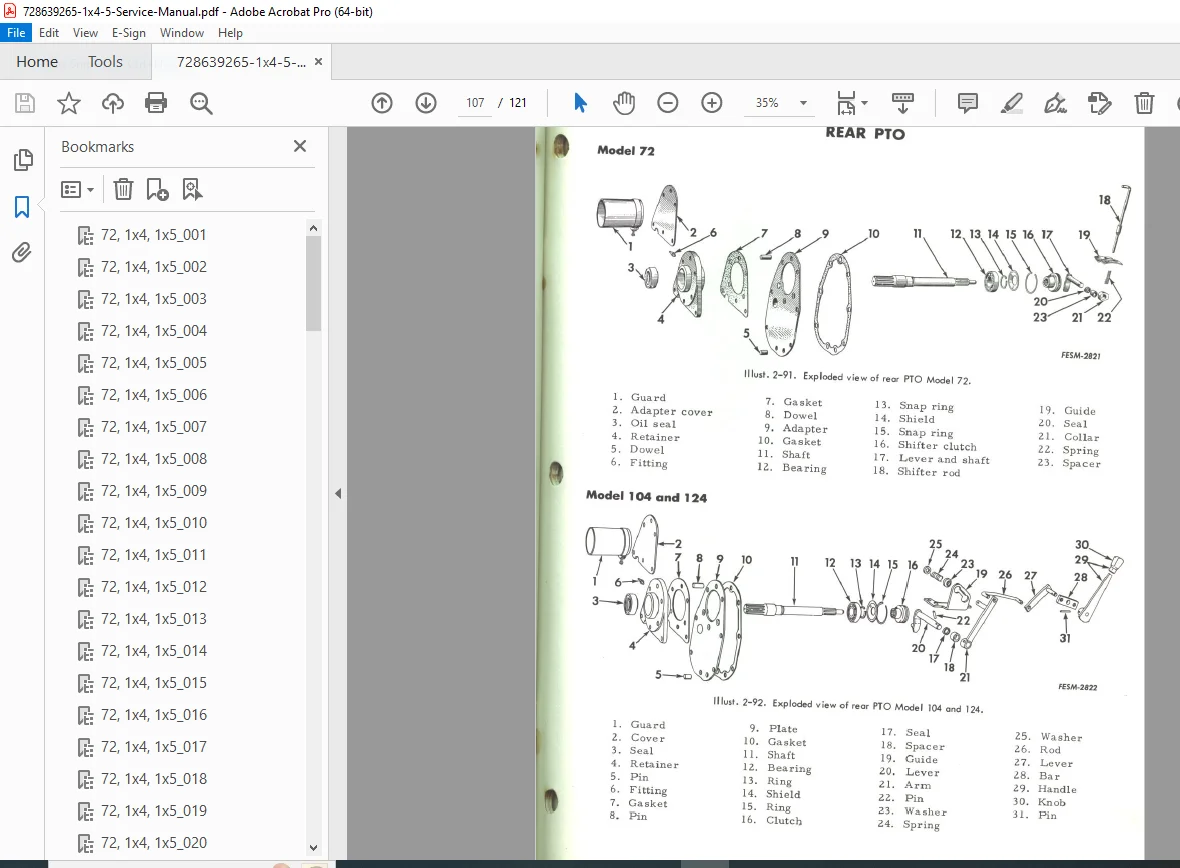Open the View menu

(x=85, y=32)
